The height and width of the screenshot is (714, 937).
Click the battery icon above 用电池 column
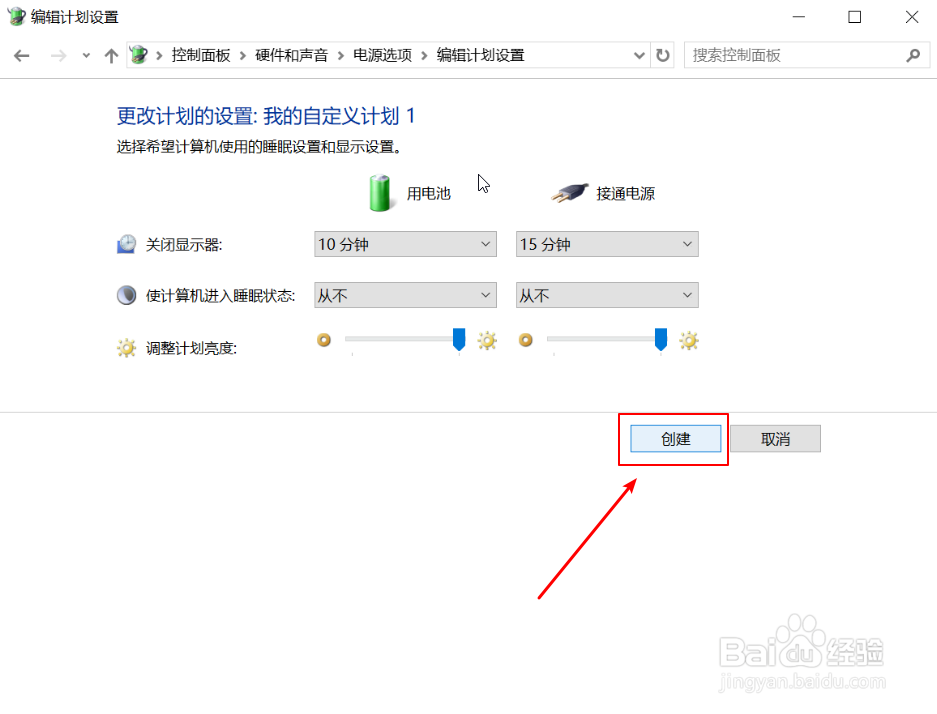(380, 192)
